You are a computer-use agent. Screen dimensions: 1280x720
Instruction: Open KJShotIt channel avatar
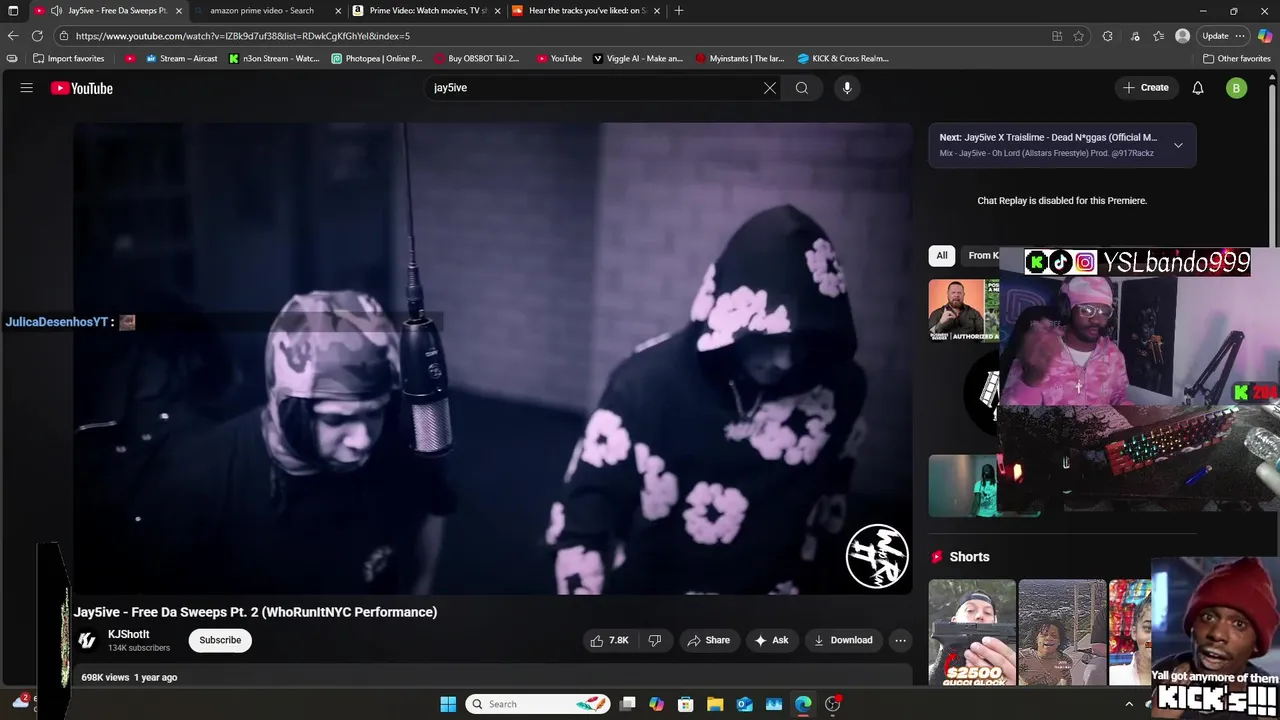pos(87,640)
